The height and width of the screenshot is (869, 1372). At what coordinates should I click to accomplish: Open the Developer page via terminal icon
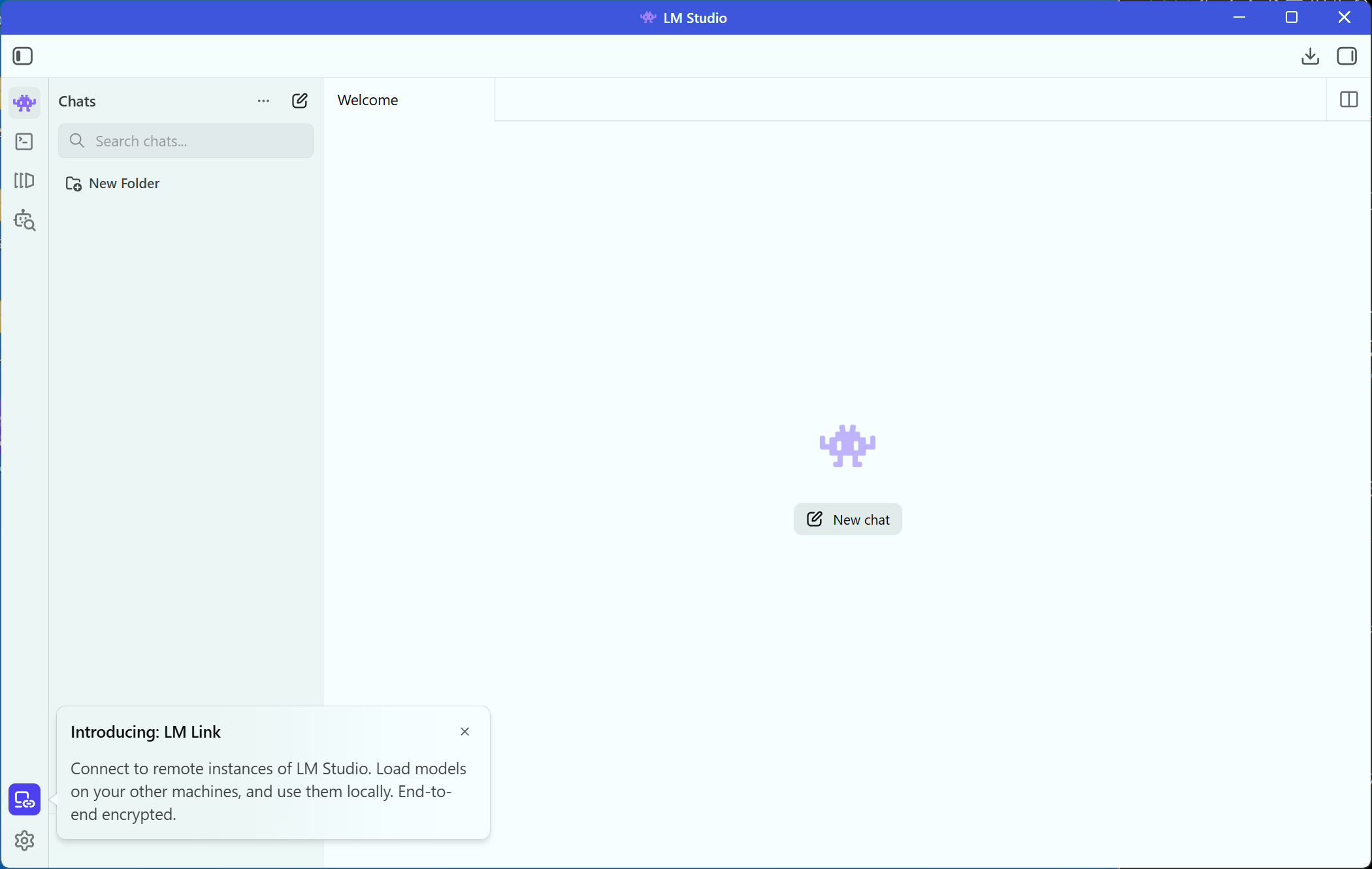click(24, 141)
